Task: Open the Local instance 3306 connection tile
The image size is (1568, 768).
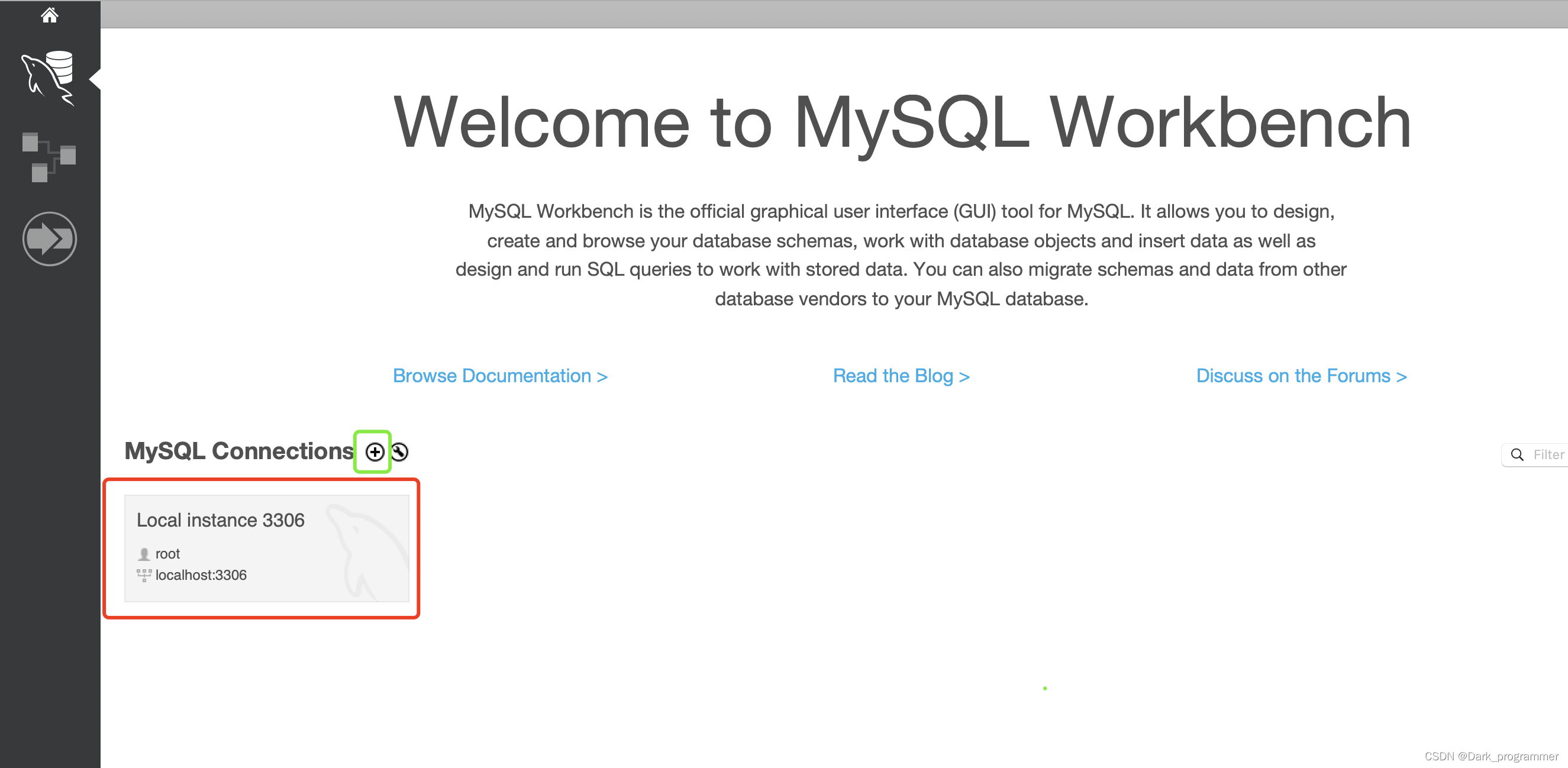Action: [x=267, y=548]
